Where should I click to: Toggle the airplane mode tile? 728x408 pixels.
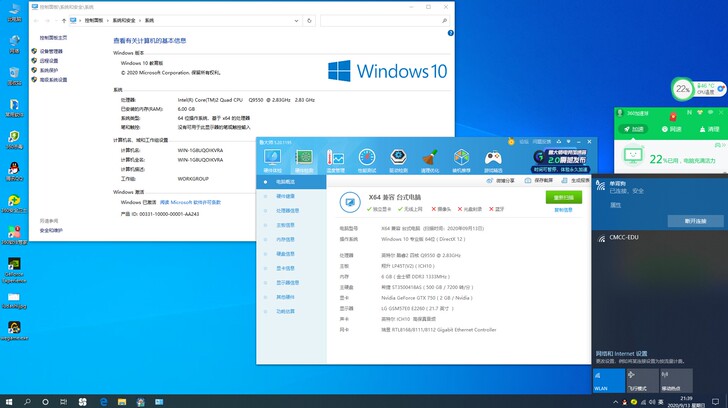point(643,381)
